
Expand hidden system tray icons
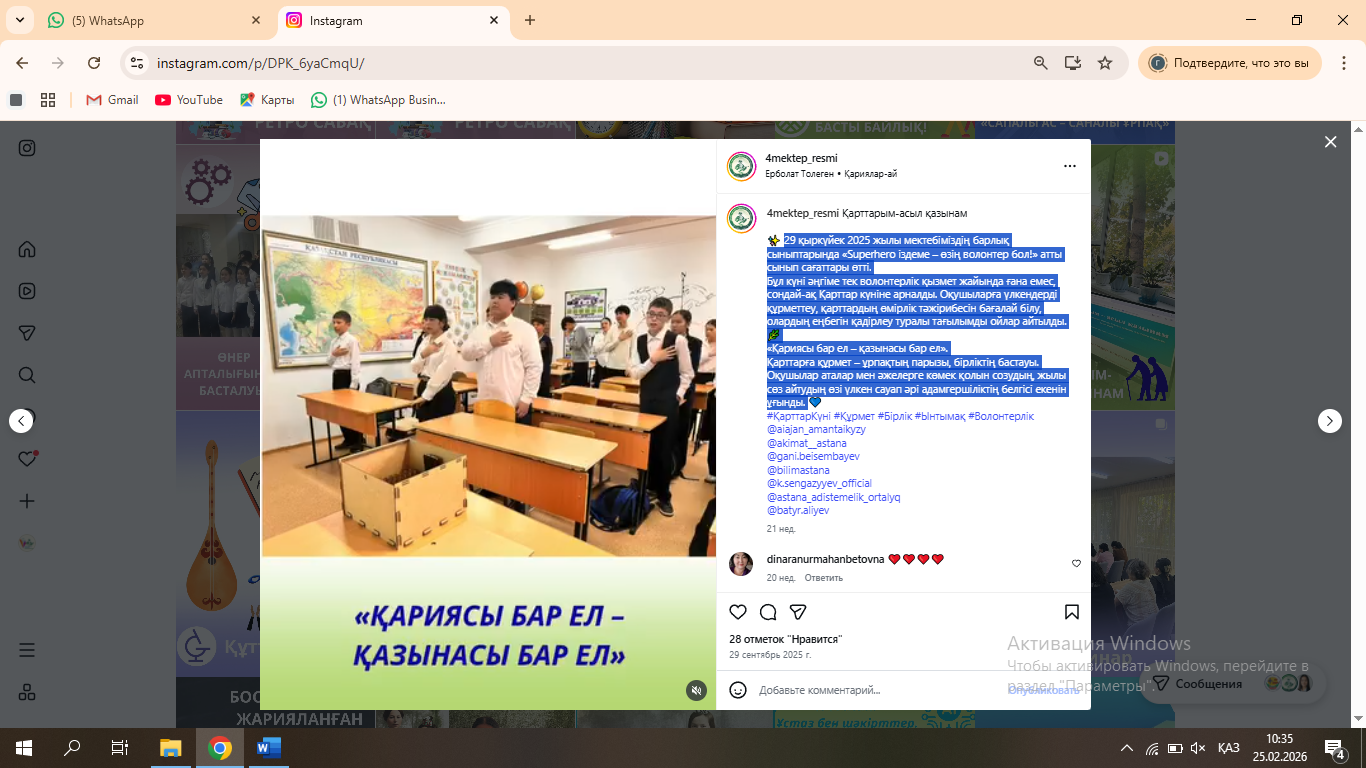(x=1127, y=748)
